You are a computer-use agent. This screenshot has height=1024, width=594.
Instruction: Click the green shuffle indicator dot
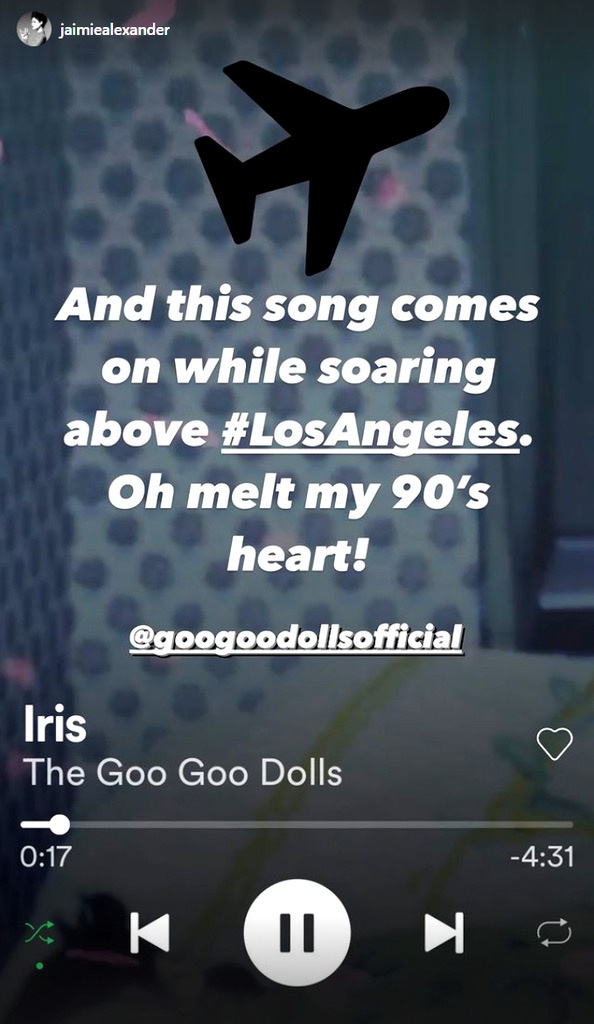tap(39, 966)
